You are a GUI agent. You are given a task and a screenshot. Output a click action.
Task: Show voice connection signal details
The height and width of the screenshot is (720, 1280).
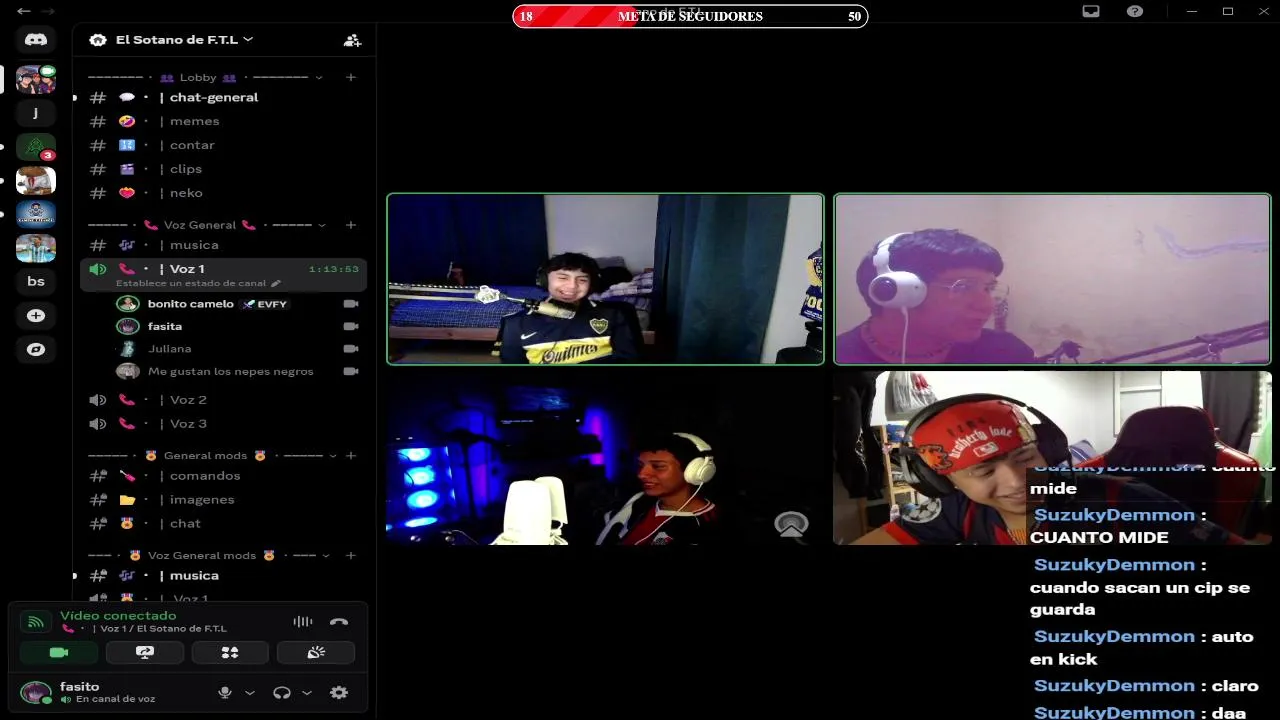point(35,622)
